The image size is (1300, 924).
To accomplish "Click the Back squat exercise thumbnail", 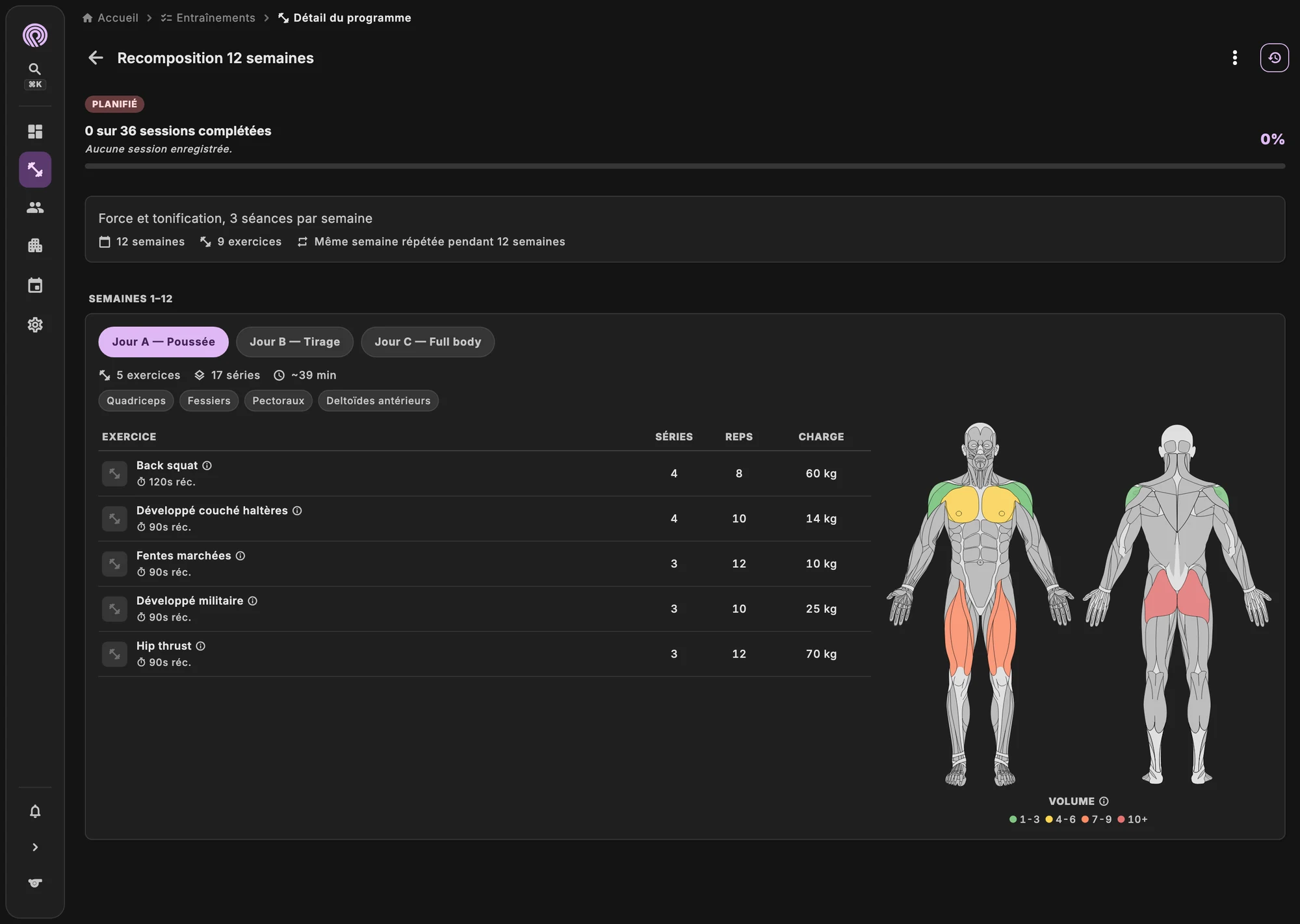I will point(114,474).
